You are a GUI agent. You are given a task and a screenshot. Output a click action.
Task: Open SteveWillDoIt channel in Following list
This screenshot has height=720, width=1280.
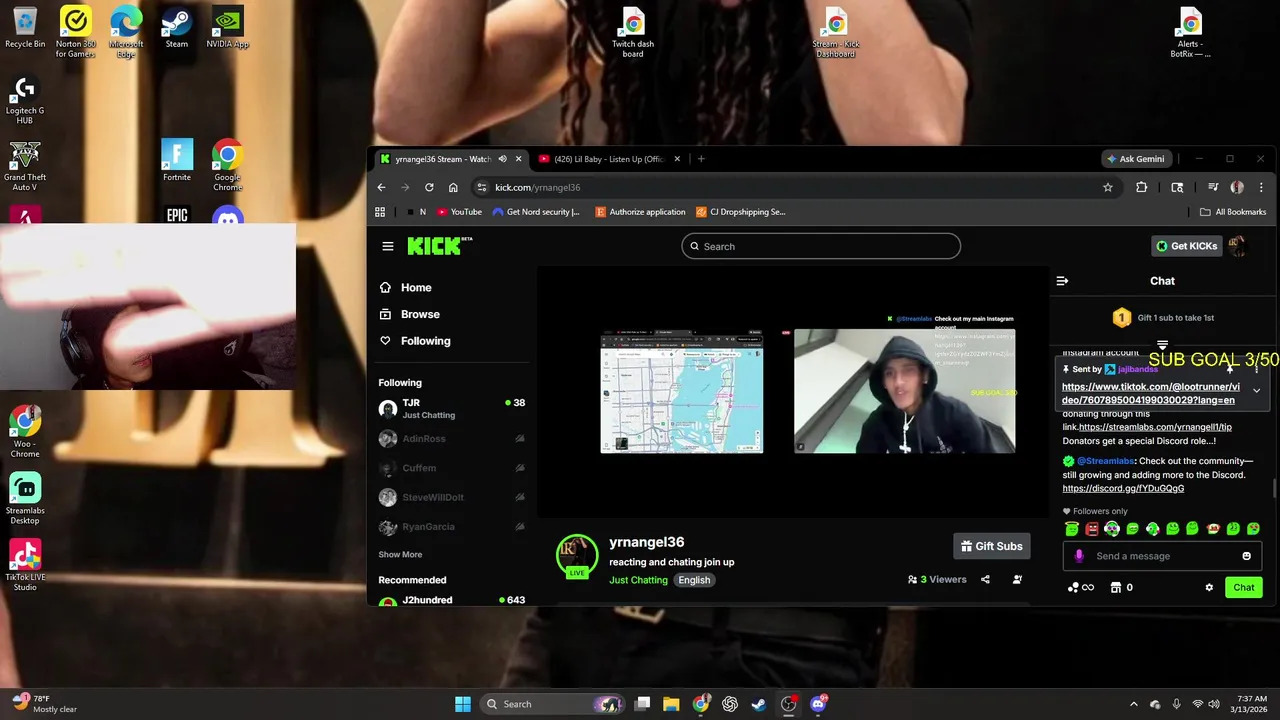[452, 497]
